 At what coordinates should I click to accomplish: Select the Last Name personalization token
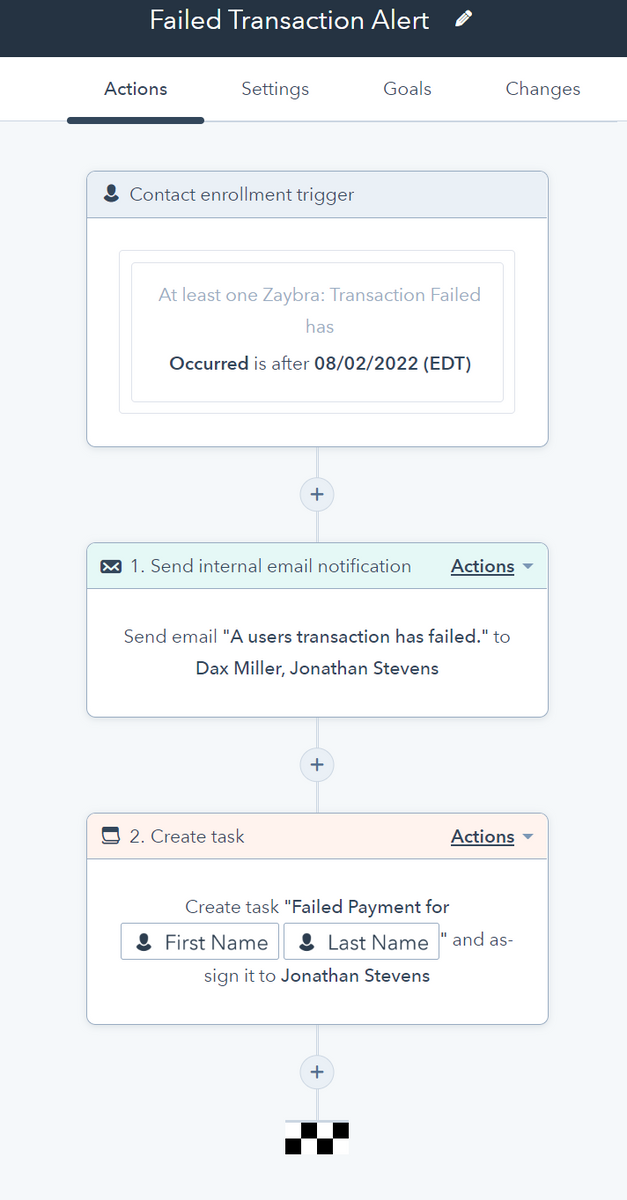click(x=361, y=941)
